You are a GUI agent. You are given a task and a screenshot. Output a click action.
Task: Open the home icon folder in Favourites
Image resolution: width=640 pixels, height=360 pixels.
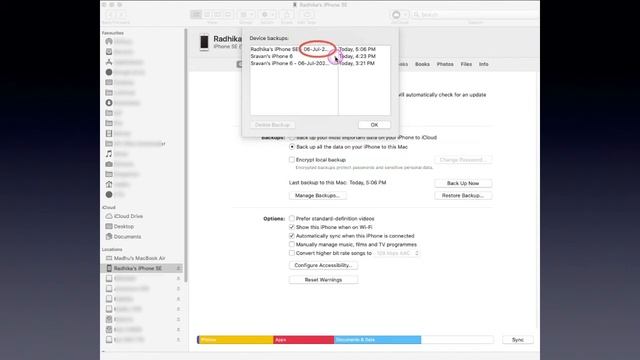pyautogui.click(x=109, y=184)
